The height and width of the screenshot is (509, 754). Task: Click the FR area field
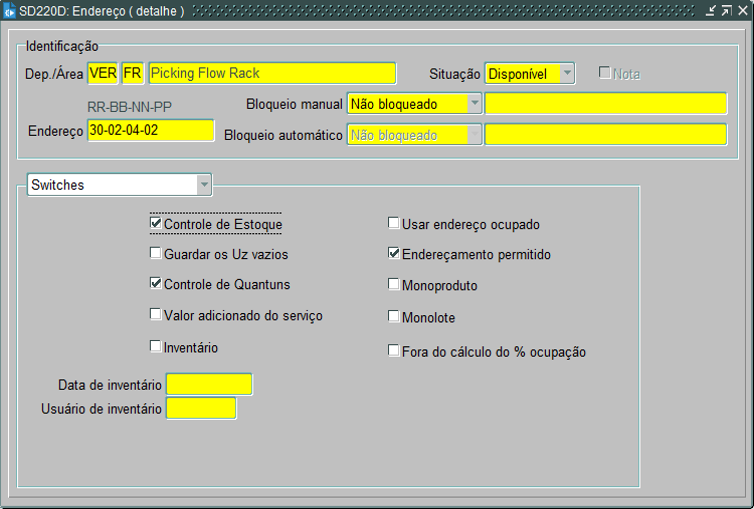coord(133,74)
